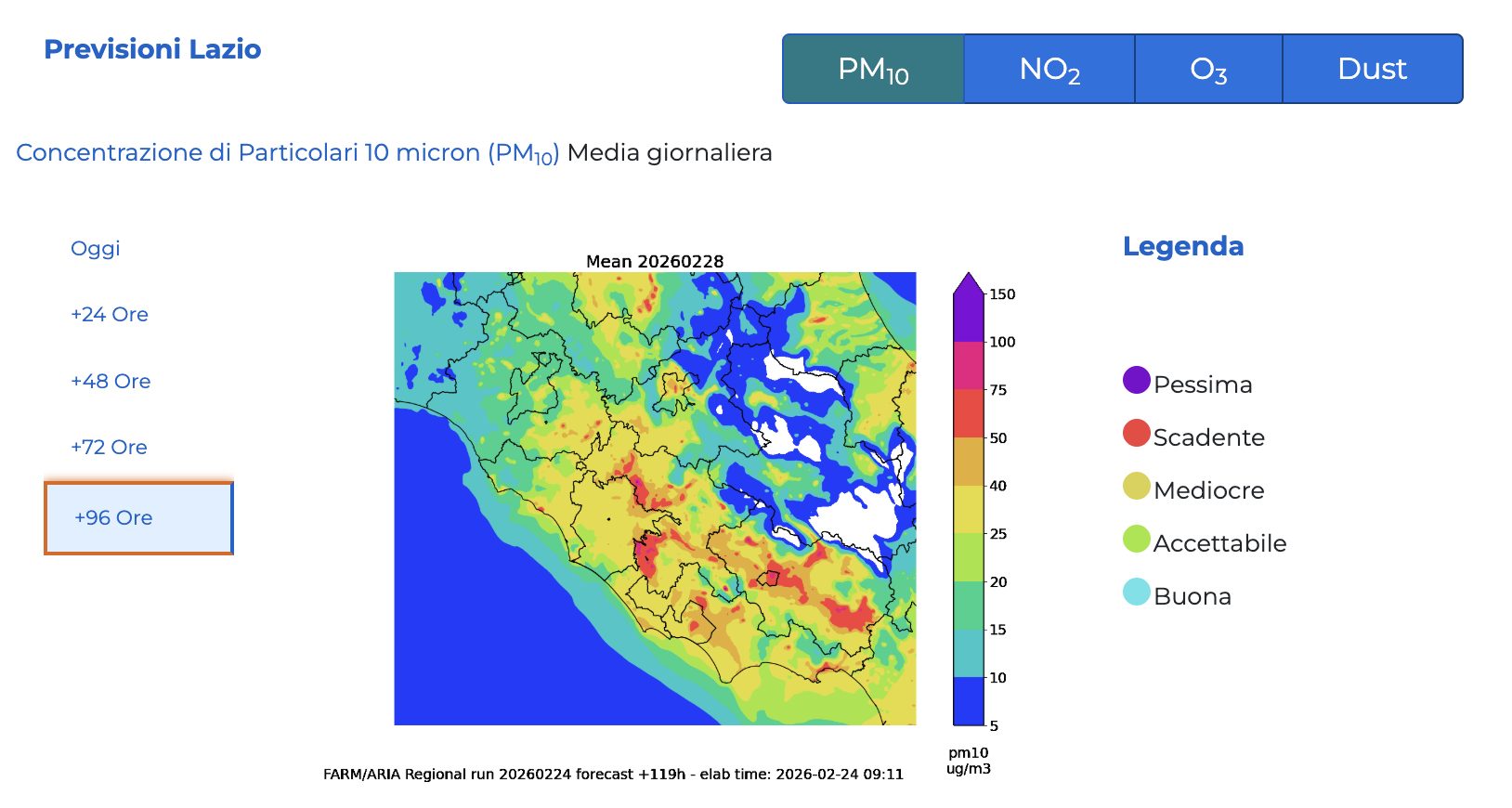1512x808 pixels.
Task: Click the red Scadente legend circle
Action: 1137,433
